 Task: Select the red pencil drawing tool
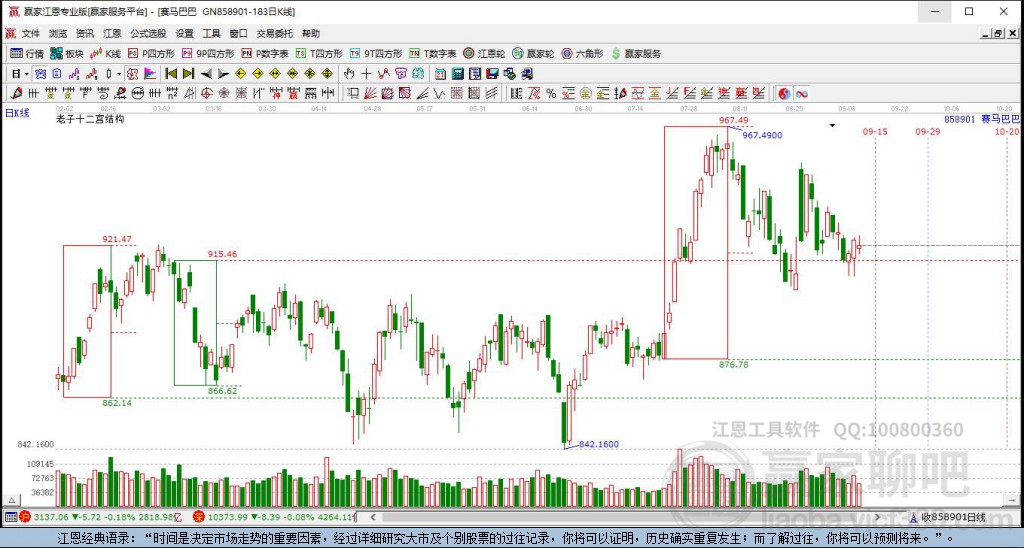point(16,93)
